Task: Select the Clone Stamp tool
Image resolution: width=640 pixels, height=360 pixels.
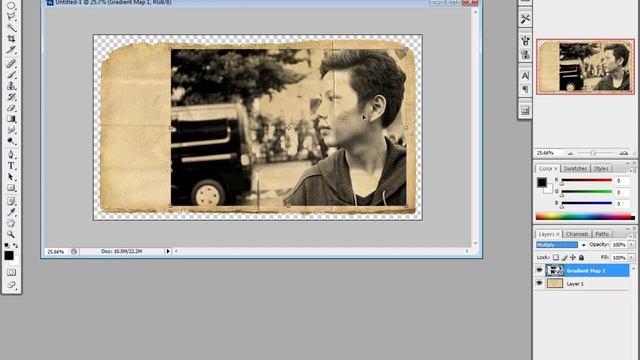Action: point(11,86)
